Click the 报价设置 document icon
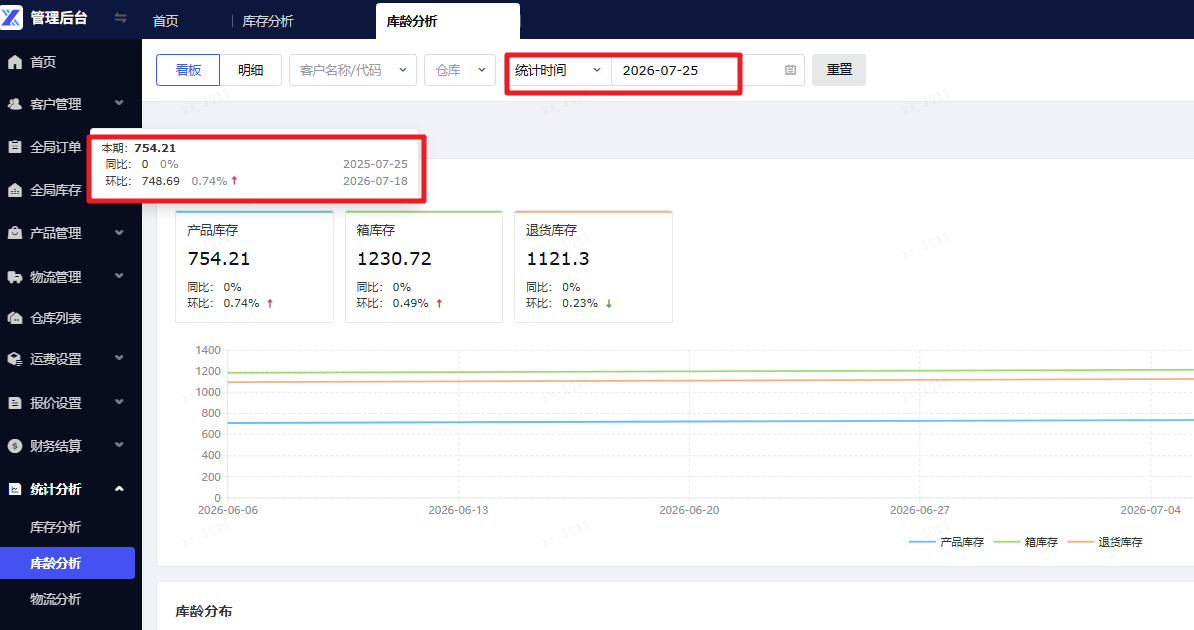Image resolution: width=1194 pixels, height=630 pixels. click(x=14, y=403)
